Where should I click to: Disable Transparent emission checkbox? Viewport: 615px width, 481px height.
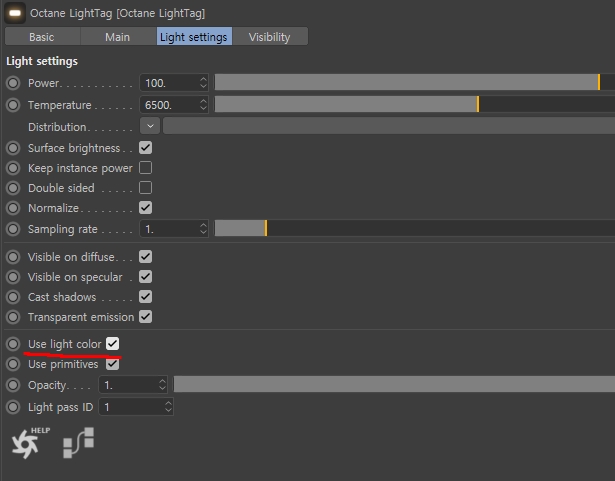146,317
